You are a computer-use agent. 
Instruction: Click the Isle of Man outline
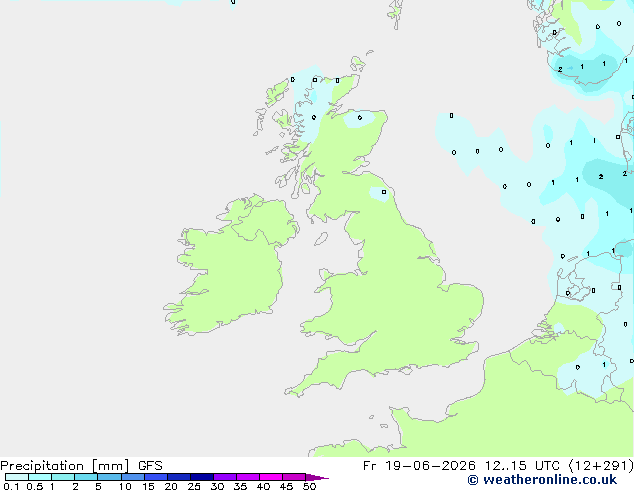321,239
